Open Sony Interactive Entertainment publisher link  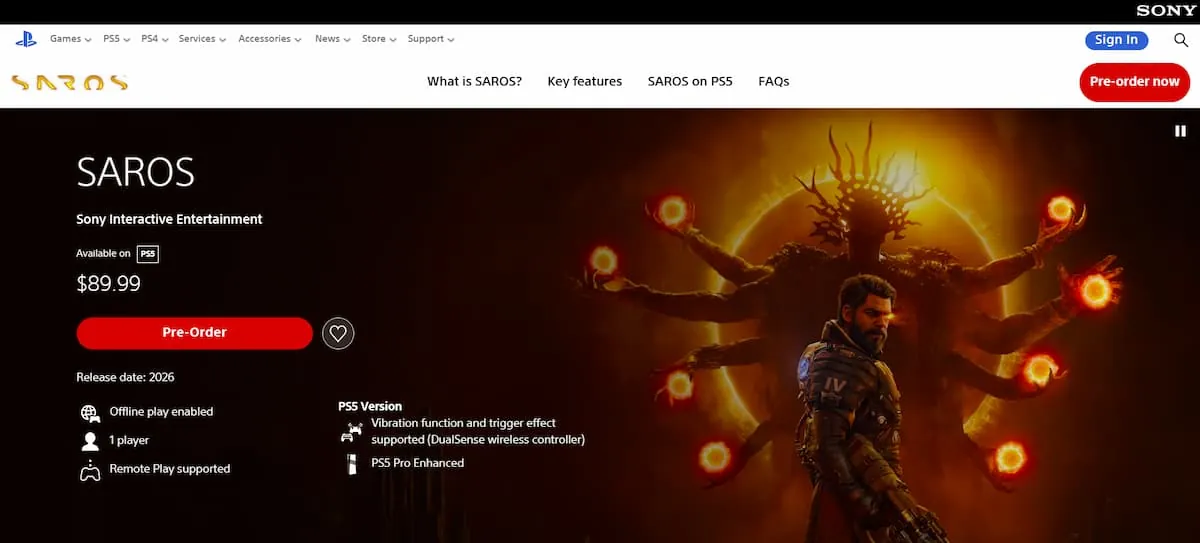point(169,220)
